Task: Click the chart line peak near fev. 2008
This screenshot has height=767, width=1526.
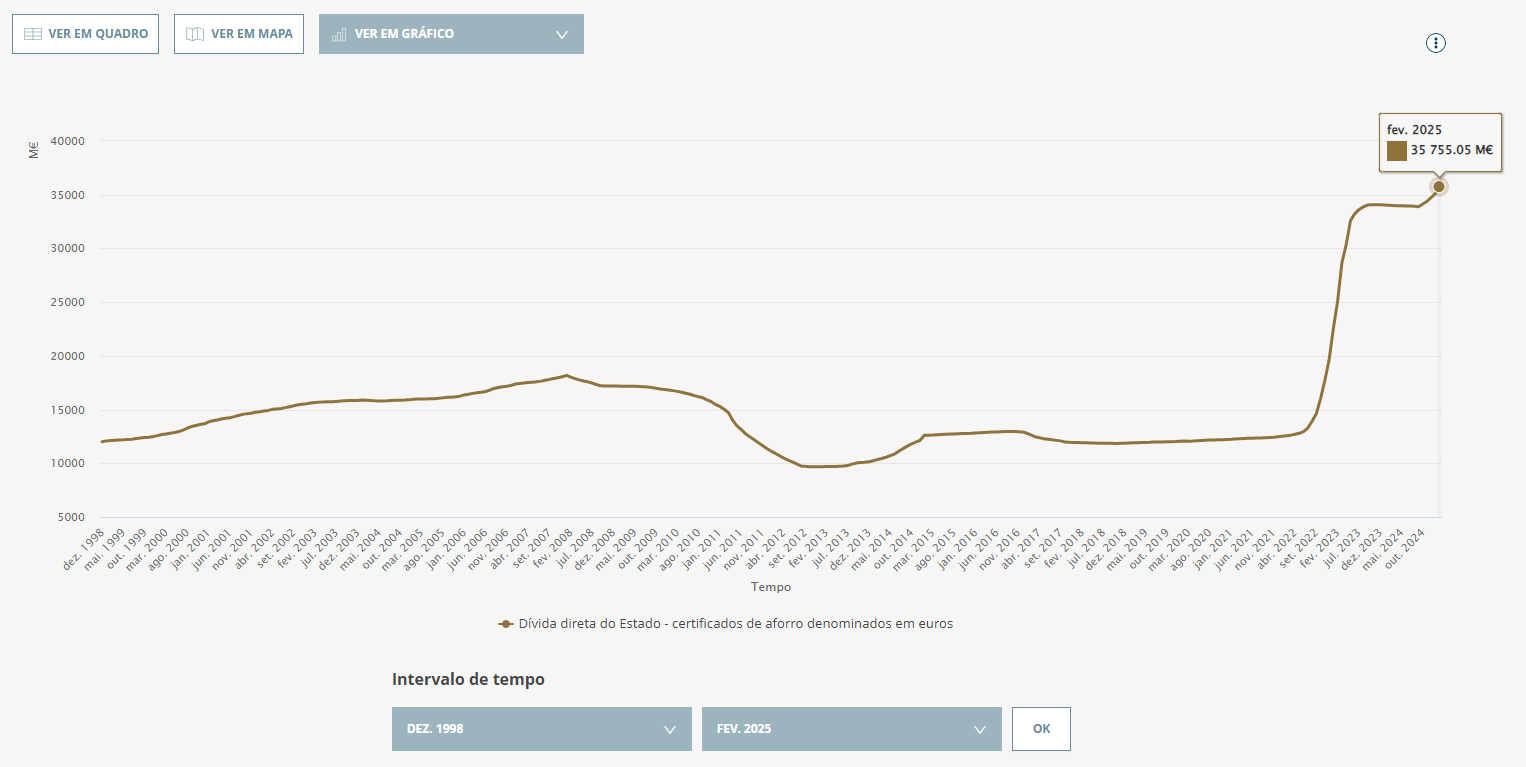Action: 567,376
